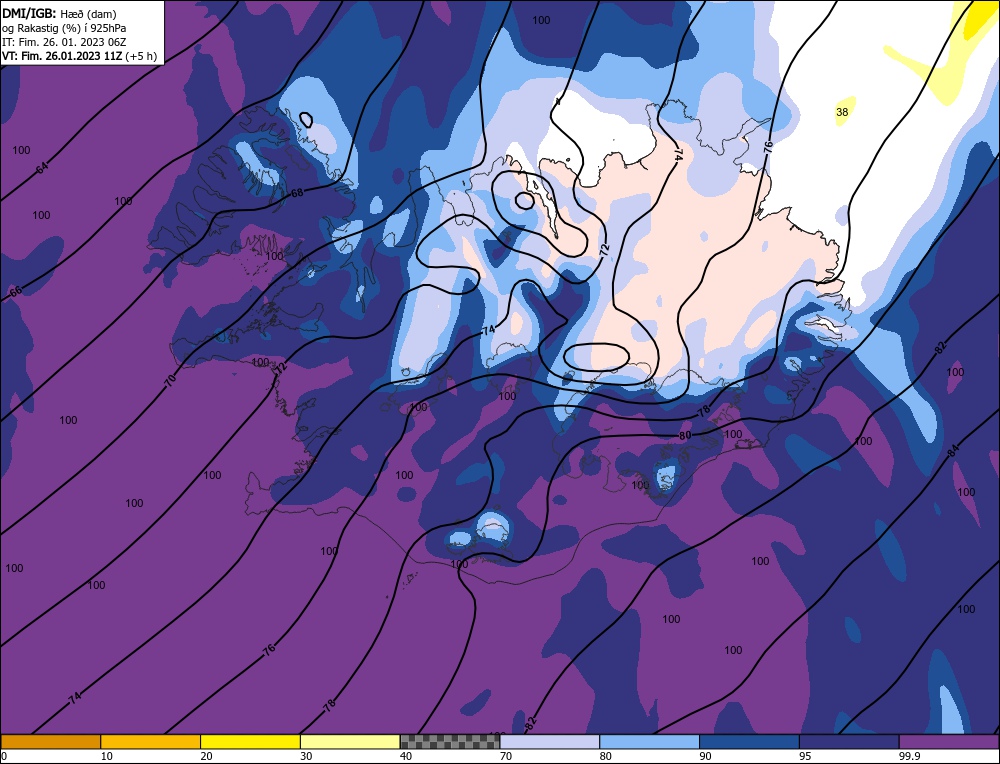Click the gray checkered 40–70 legend swatch
1000x764 pixels.
pyautogui.click(x=450, y=742)
